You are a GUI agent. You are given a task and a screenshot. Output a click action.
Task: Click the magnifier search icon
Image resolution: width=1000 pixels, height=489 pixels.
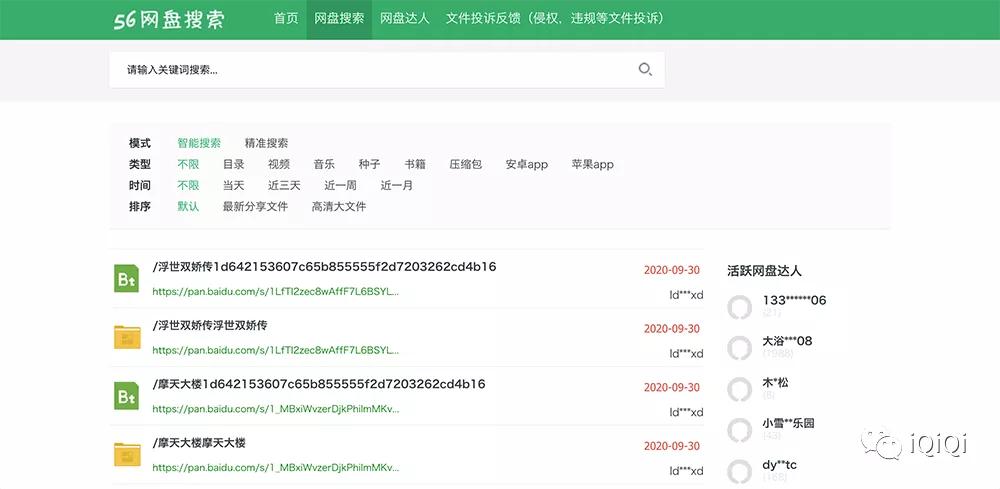coord(645,69)
